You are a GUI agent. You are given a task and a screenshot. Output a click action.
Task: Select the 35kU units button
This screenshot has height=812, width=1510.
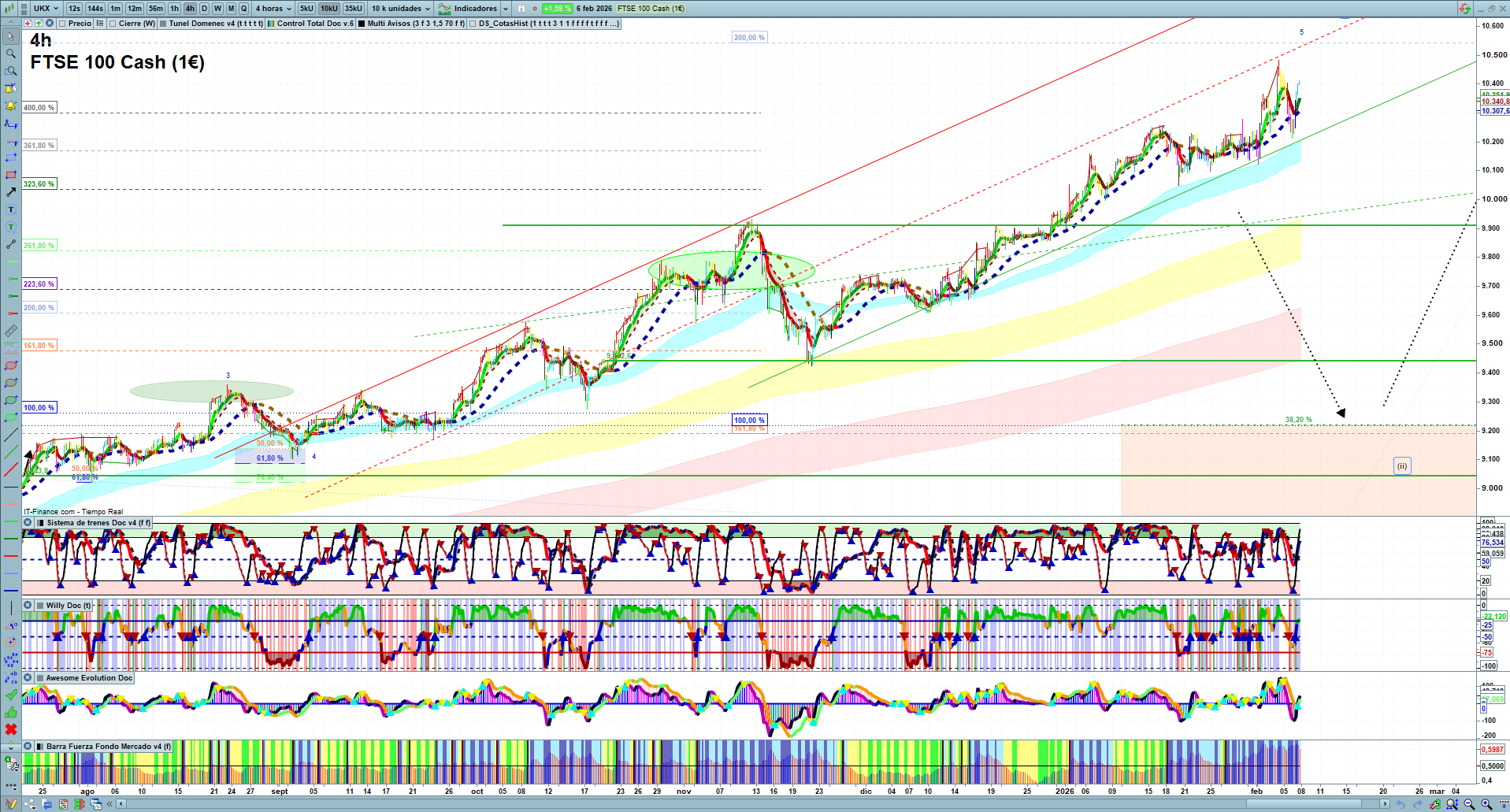click(353, 9)
